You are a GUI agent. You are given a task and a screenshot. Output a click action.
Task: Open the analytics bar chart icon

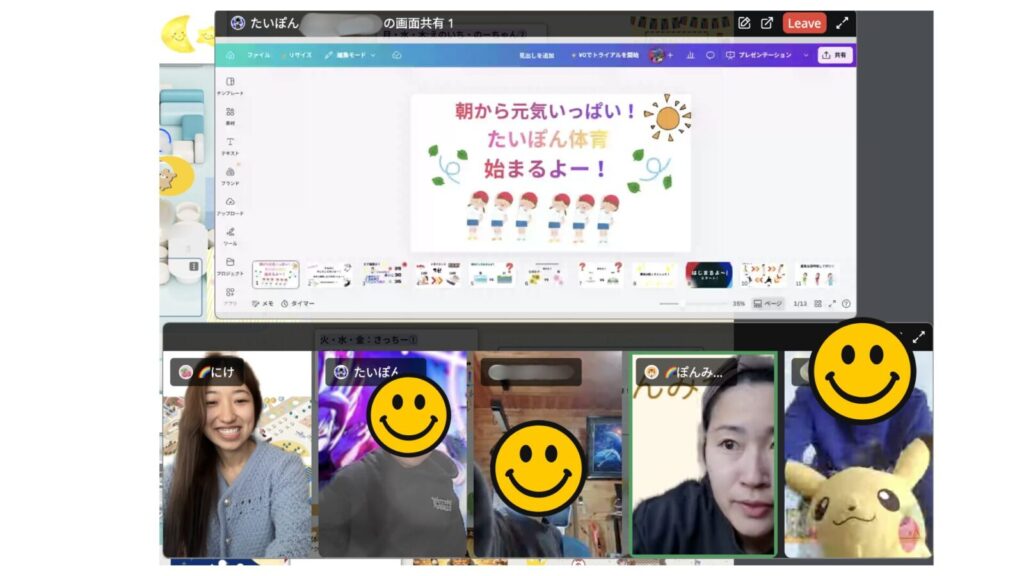pos(690,55)
